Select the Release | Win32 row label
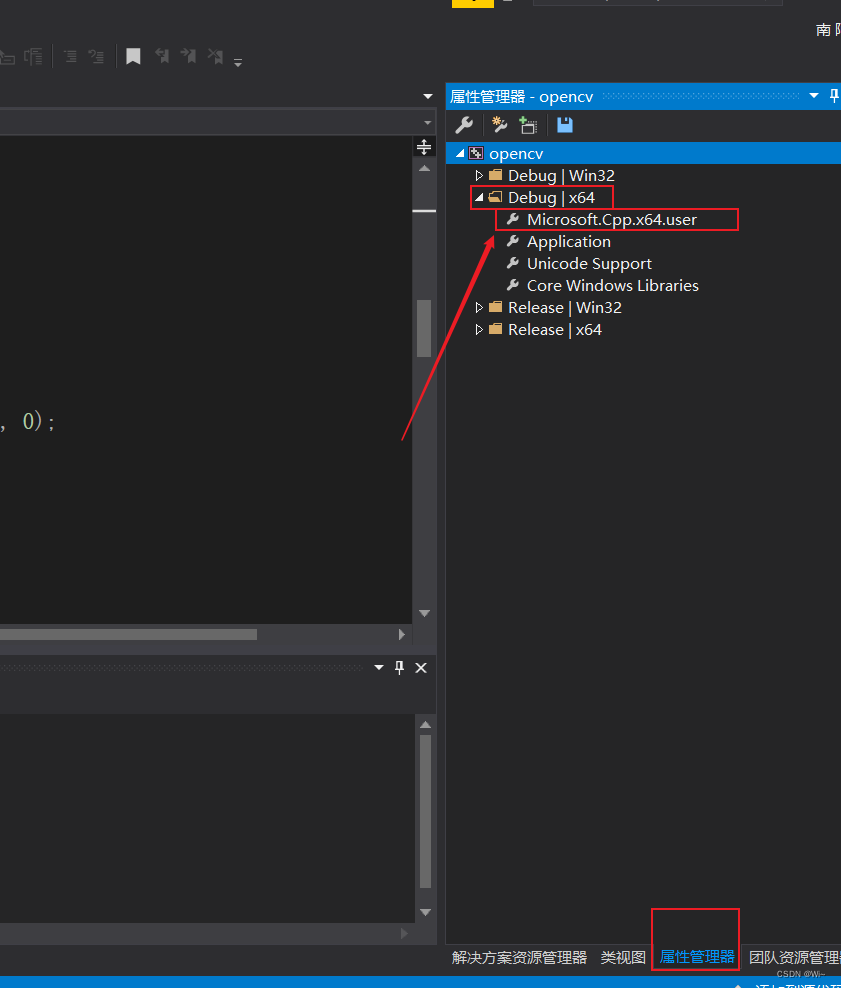 pos(564,307)
